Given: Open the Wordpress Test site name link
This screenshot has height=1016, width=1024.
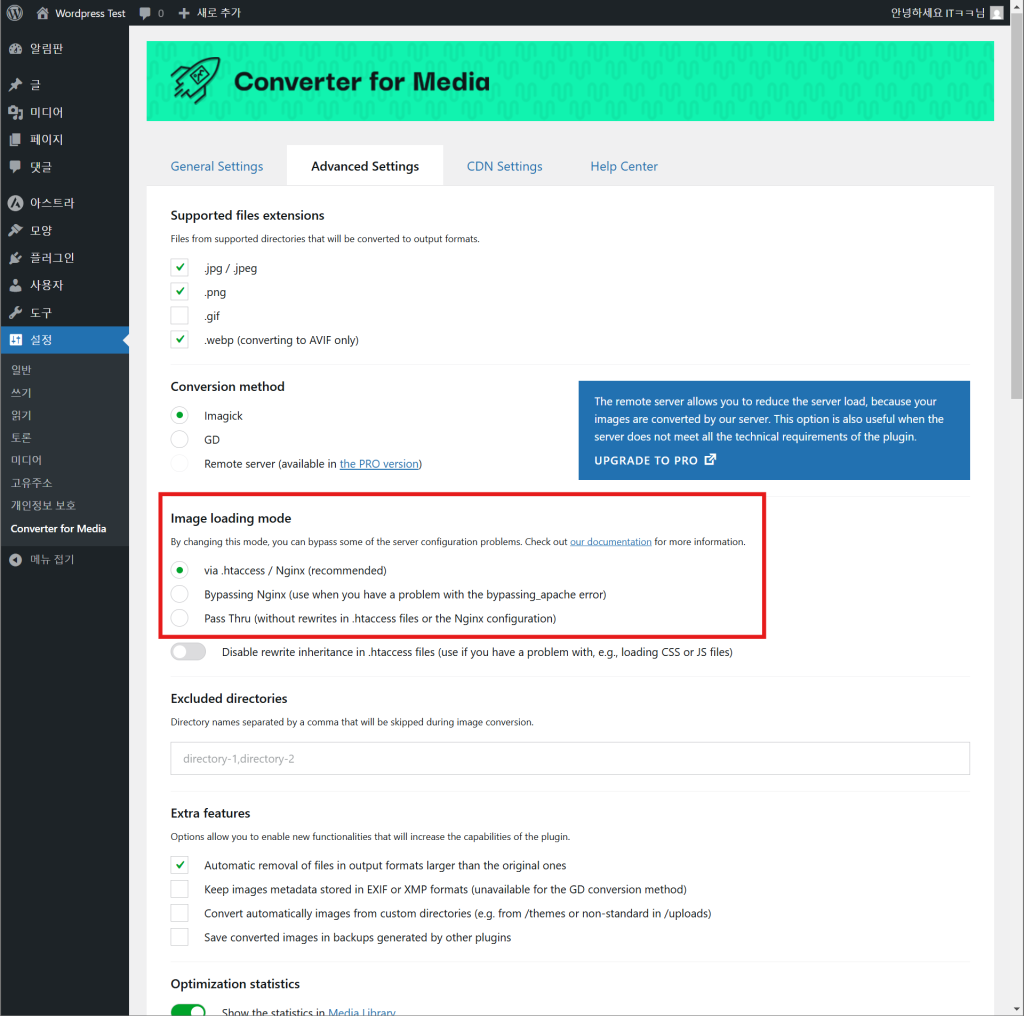Looking at the screenshot, I should (x=90, y=13).
